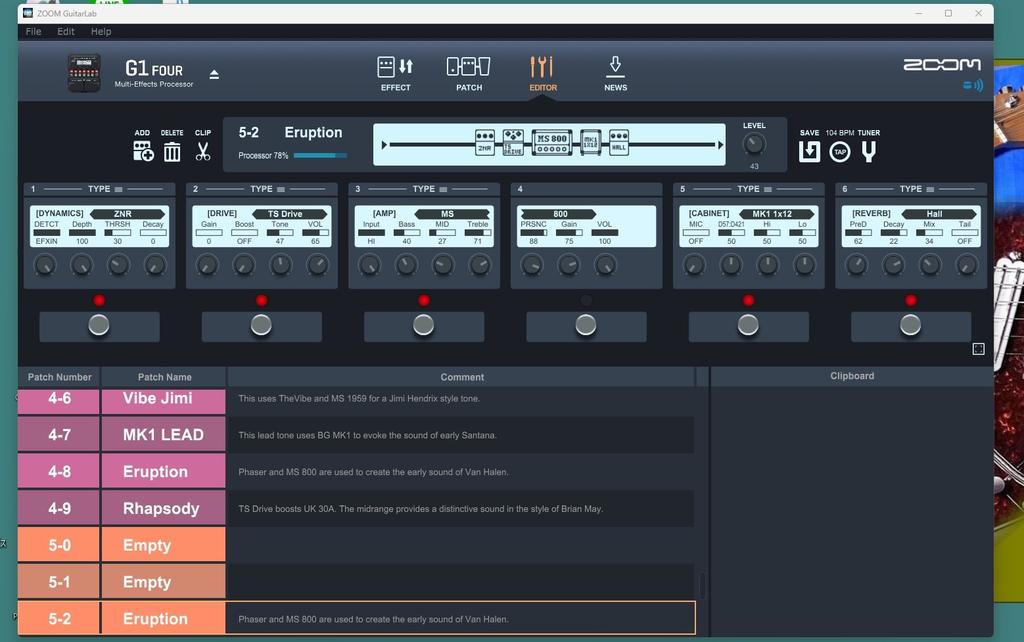Viewport: 1024px width, 642px height.
Task: Open the 800 amp model selector in slot 4
Action: point(558,214)
